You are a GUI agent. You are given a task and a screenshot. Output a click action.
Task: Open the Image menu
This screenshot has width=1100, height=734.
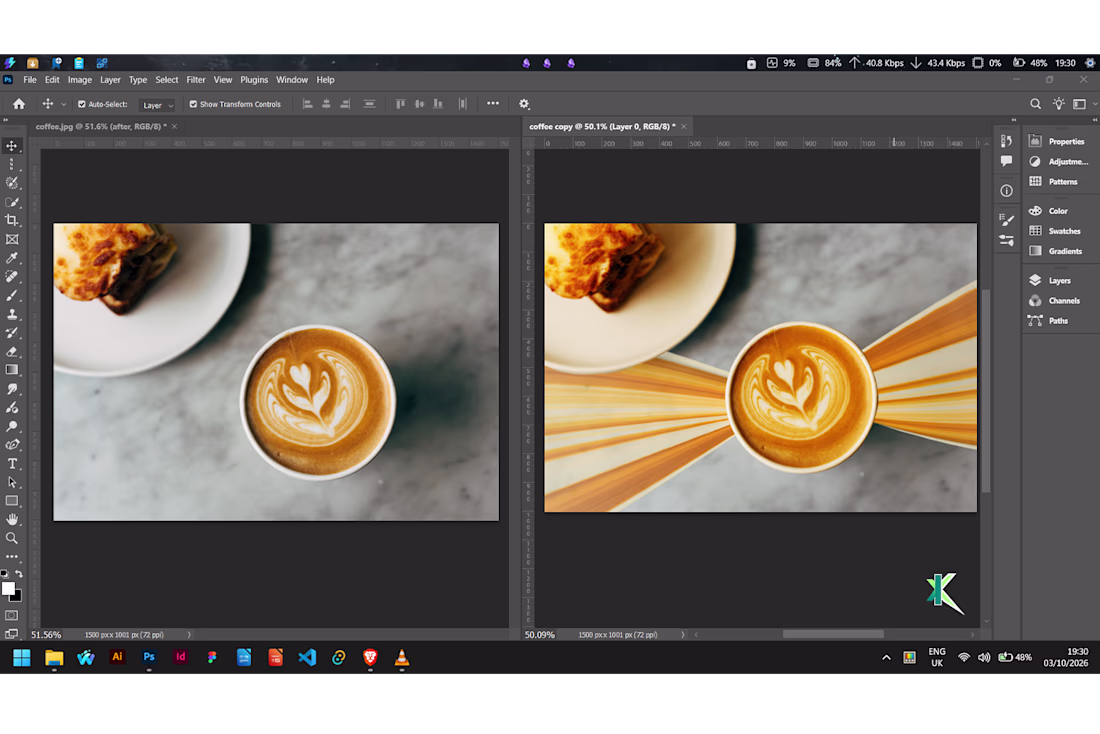tap(80, 80)
